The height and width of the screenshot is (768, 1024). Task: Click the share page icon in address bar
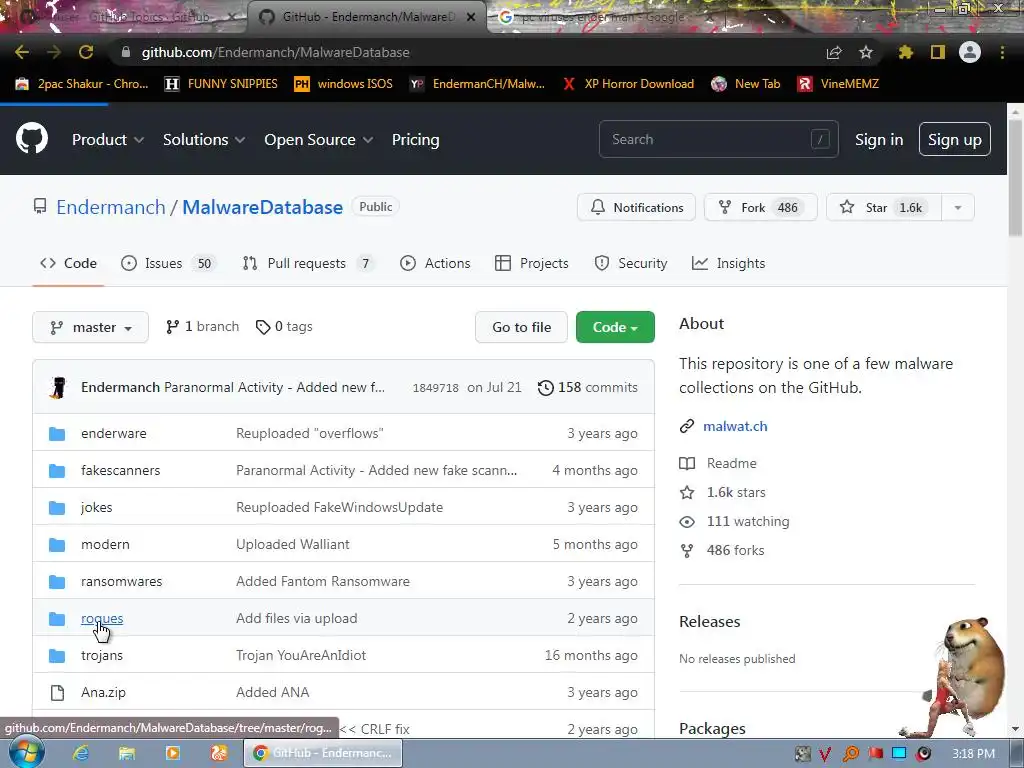[834, 52]
